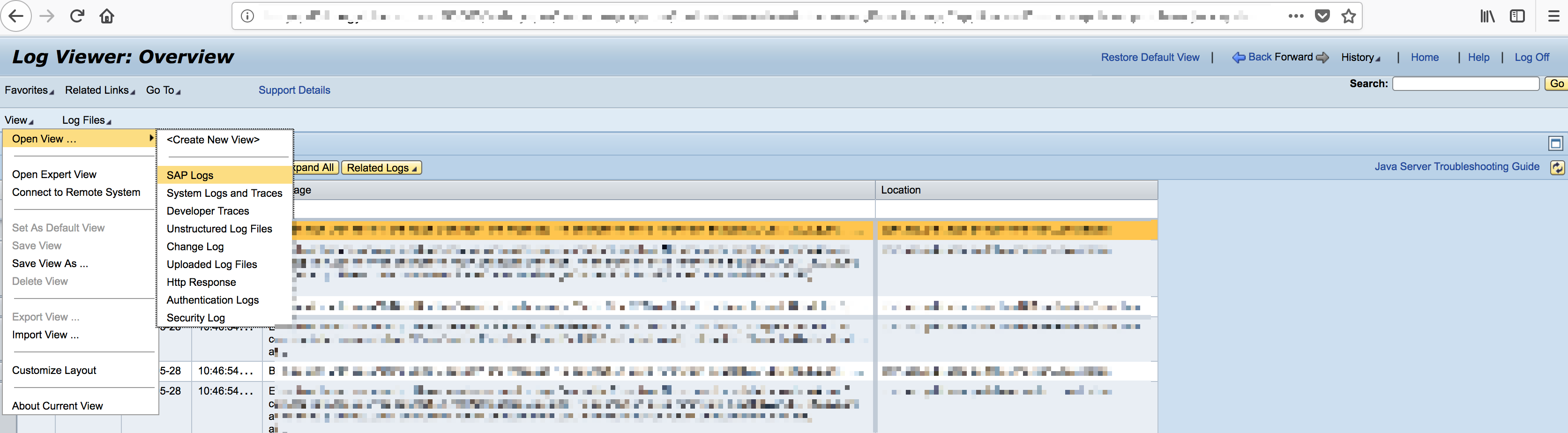
Task: Click the blue Back arrow icon
Action: pos(1238,57)
